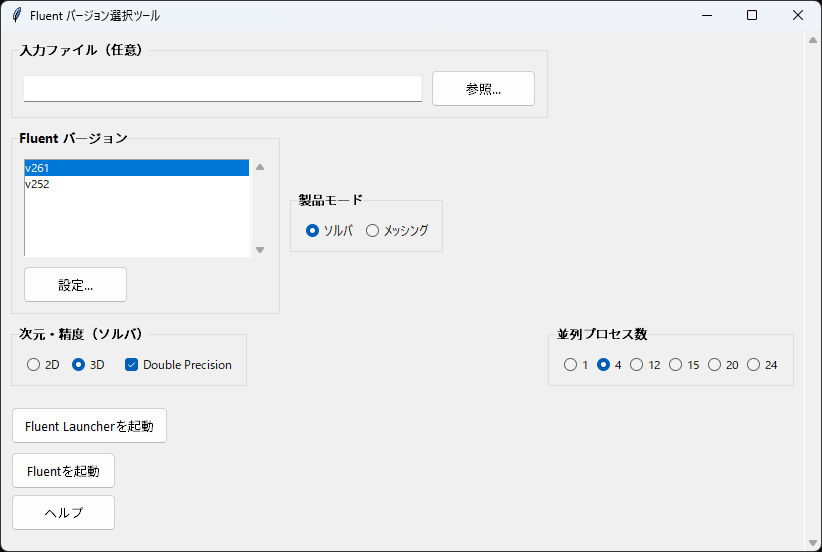This screenshot has height=552, width=822.
Task: Select the ソルバ product mode radio
Action: (x=329, y=231)
